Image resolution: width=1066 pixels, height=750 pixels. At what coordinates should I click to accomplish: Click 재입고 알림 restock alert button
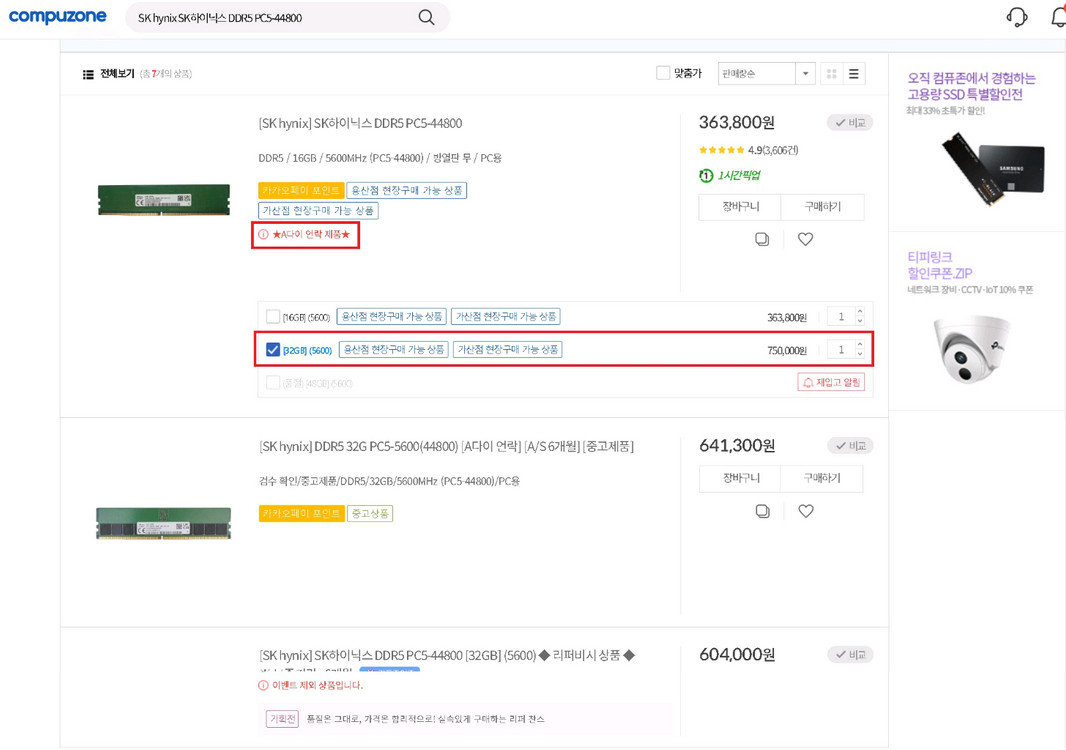831,382
